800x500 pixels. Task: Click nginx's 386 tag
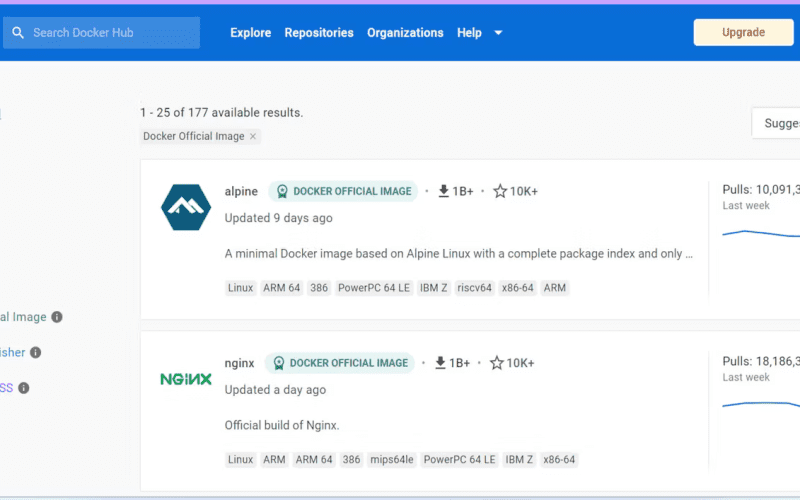[x=351, y=460]
